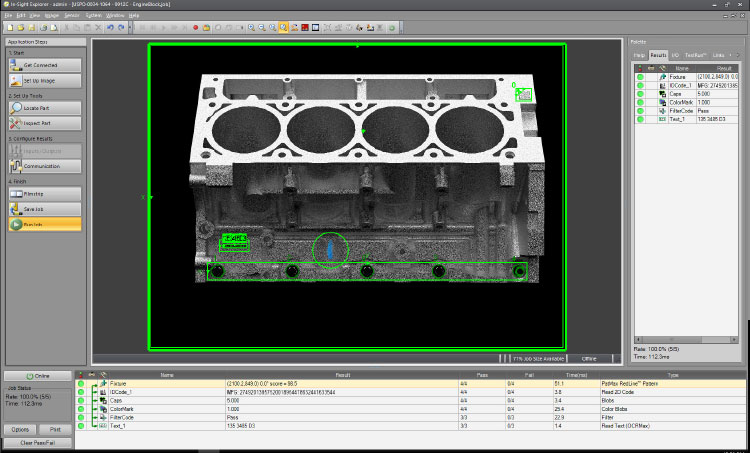Click the Save Job step
Viewport: 750px width, 453px height.
pyautogui.click(x=43, y=209)
